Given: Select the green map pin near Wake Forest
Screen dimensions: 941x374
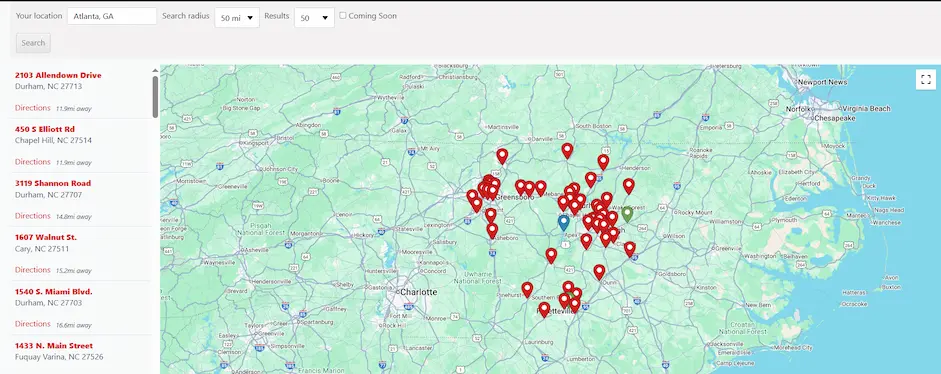Looking at the screenshot, I should coord(627,214).
